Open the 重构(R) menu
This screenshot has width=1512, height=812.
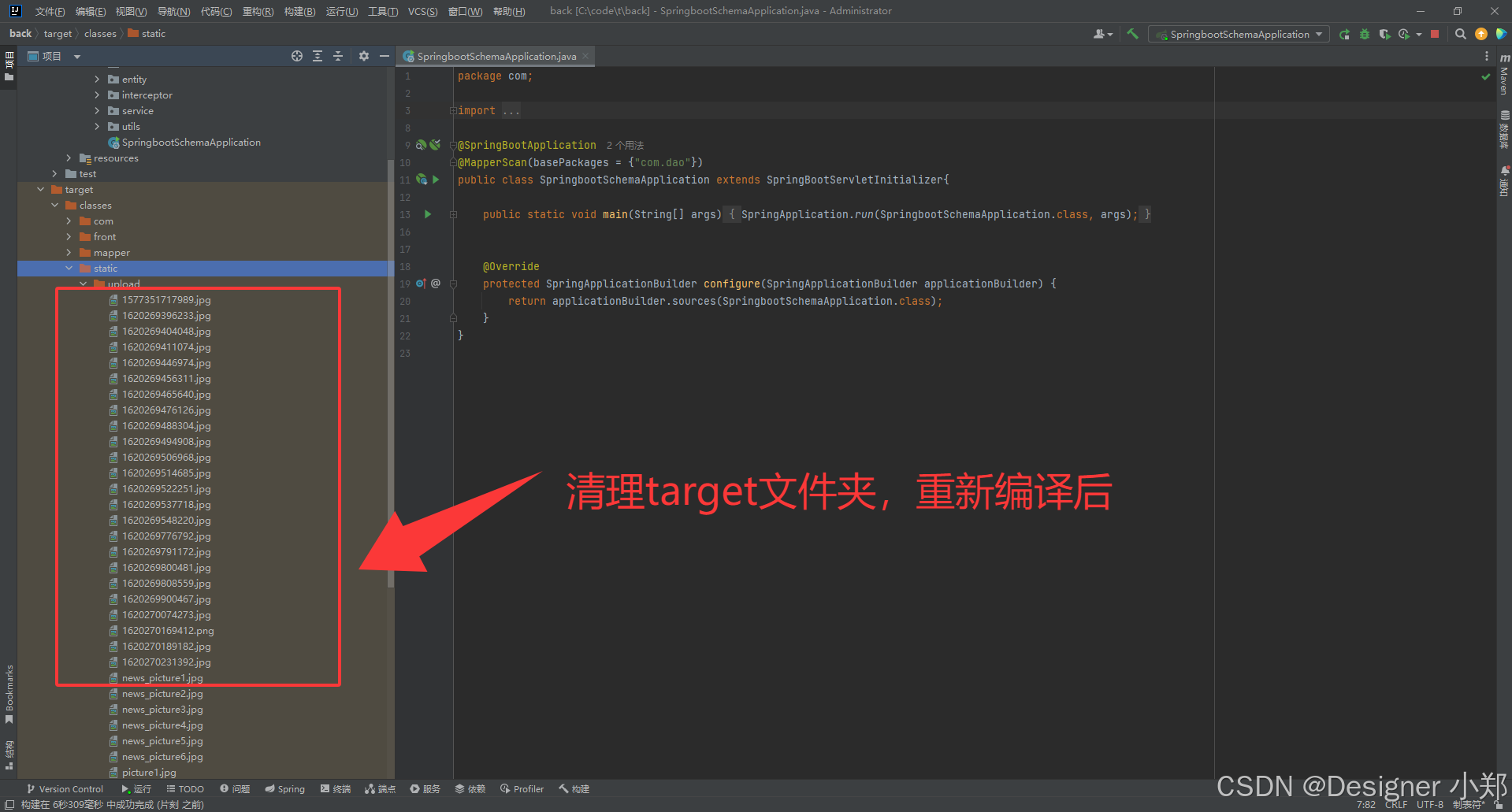click(x=258, y=11)
